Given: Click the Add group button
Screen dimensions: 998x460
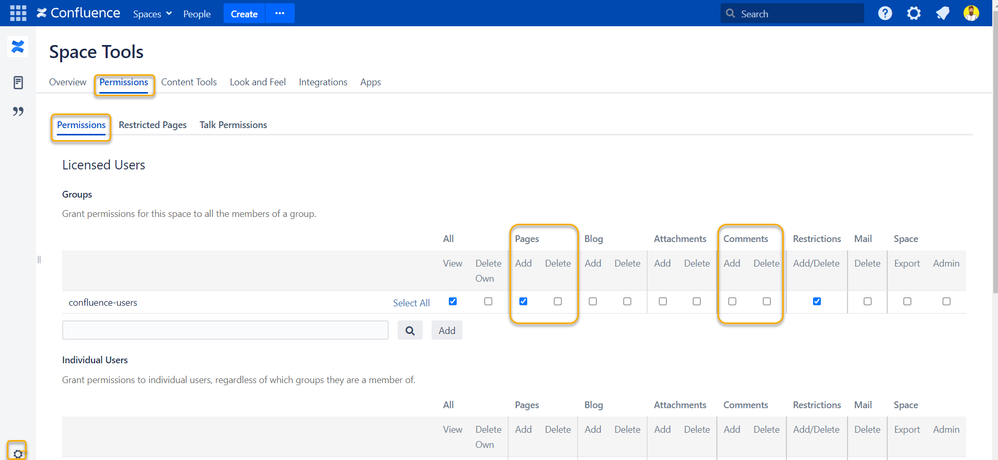Looking at the screenshot, I should point(447,330).
